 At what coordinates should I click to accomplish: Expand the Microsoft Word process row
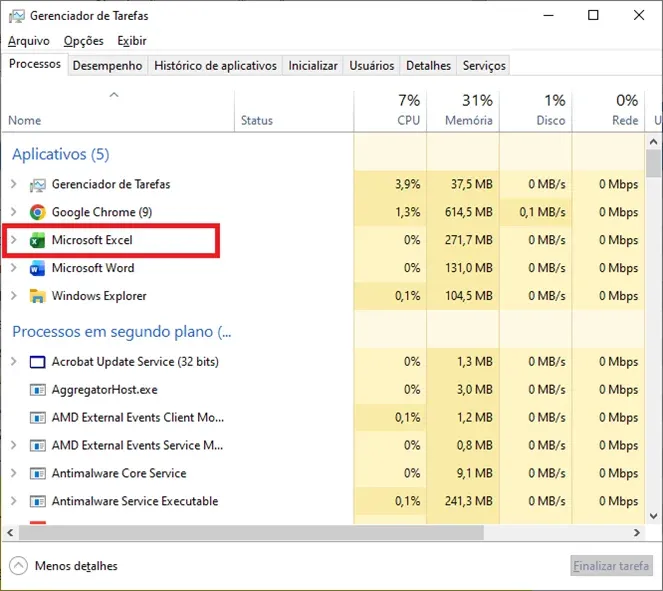(14, 268)
